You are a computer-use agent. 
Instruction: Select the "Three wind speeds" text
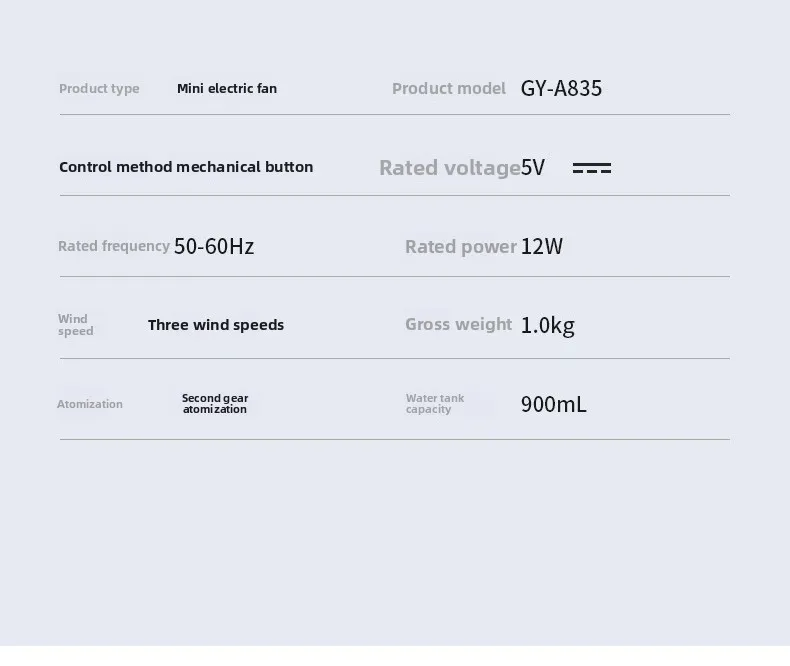click(x=216, y=325)
